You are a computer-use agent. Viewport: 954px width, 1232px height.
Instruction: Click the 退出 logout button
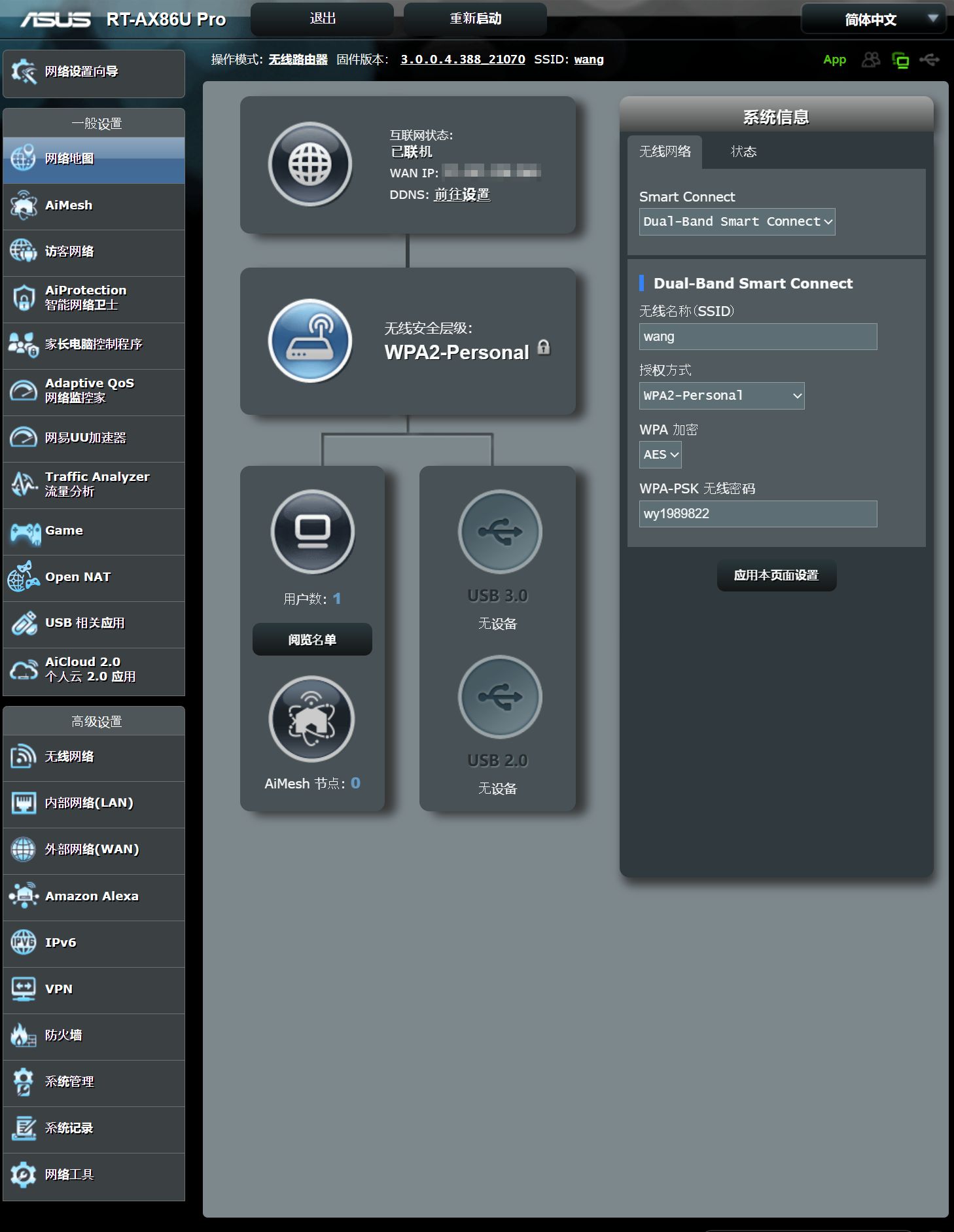pyautogui.click(x=322, y=18)
